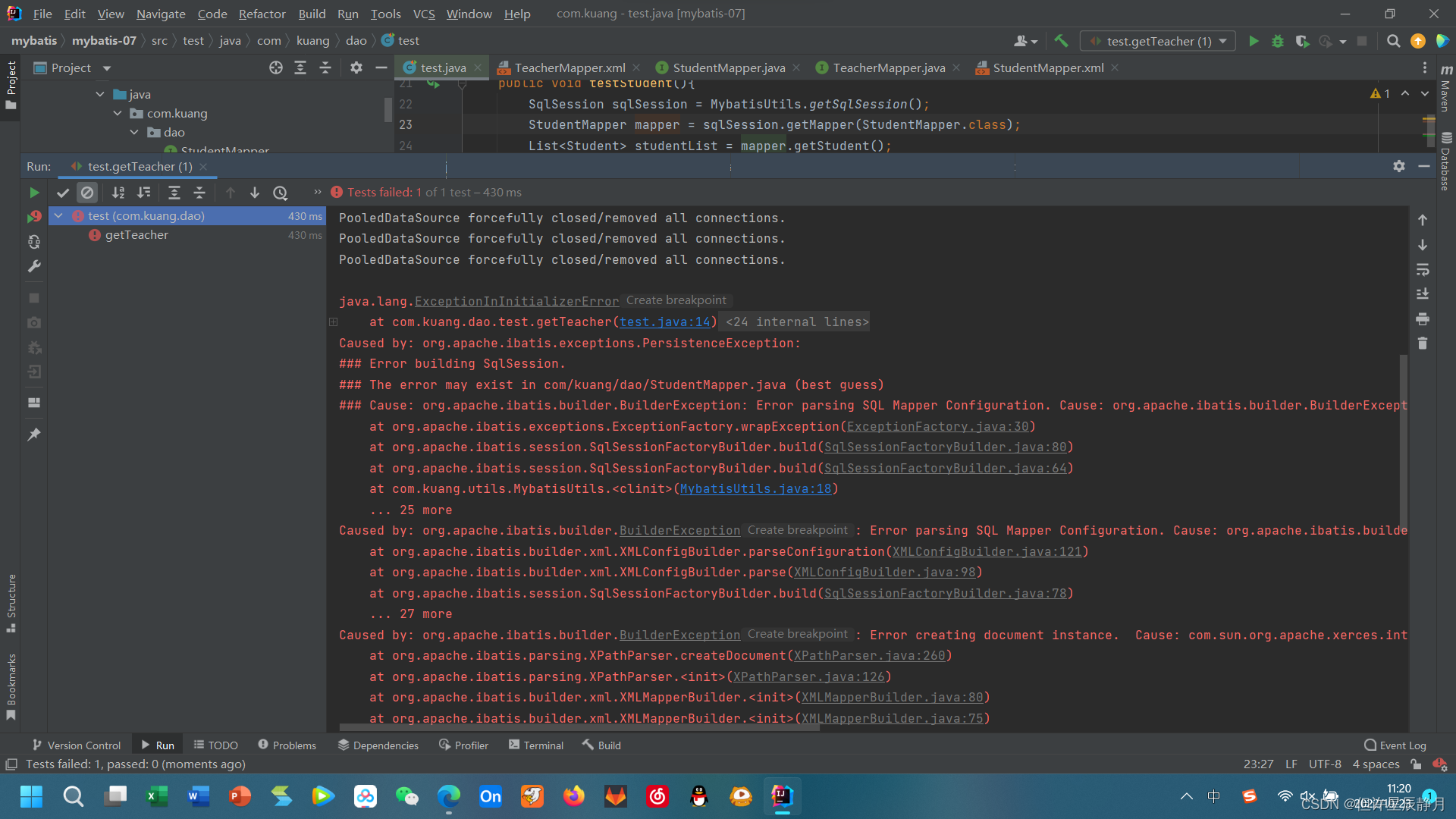
Task: Toggle show ignored tests filter
Action: click(x=87, y=193)
